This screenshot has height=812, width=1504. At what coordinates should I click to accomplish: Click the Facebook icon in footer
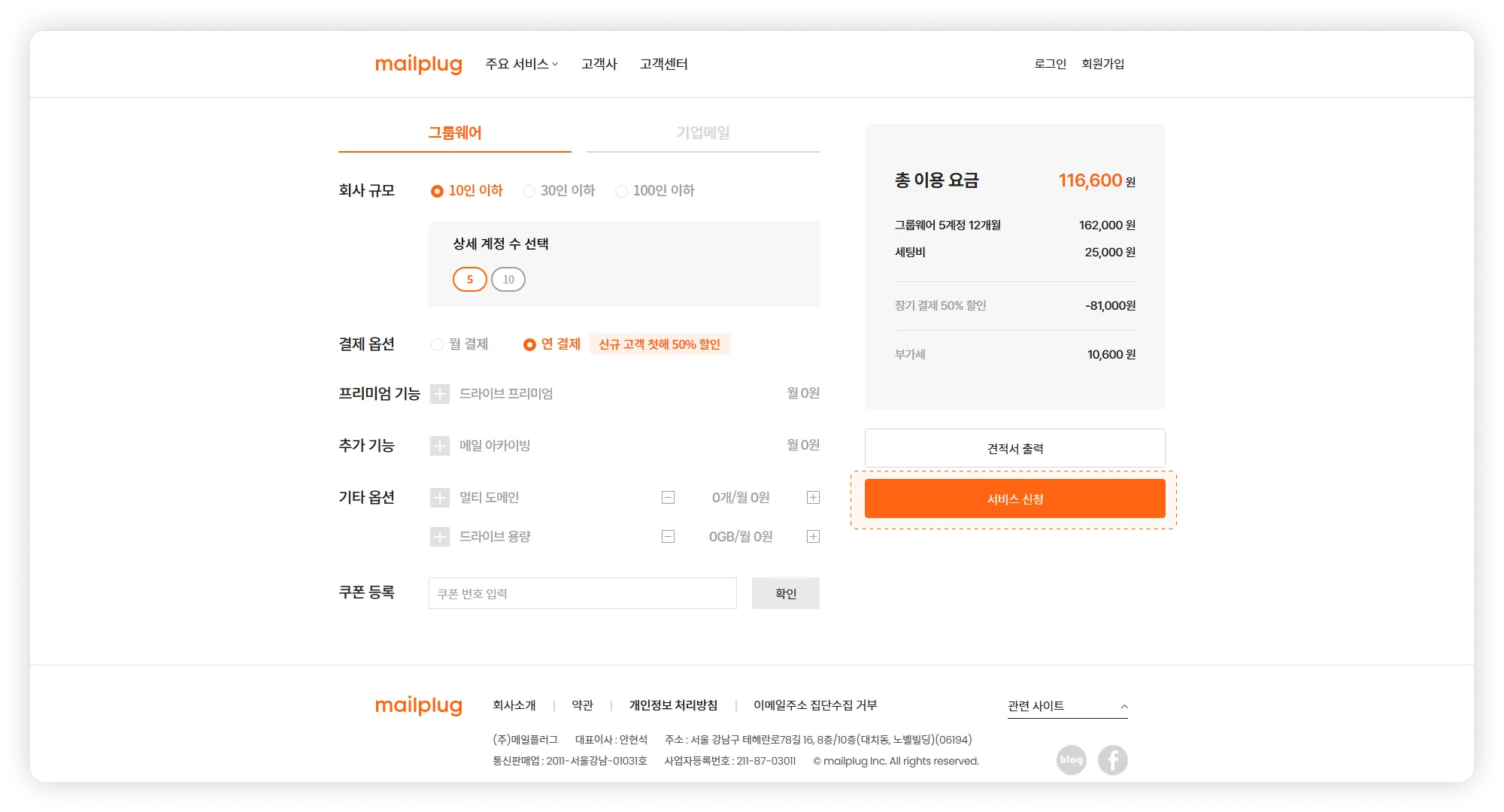[1112, 759]
